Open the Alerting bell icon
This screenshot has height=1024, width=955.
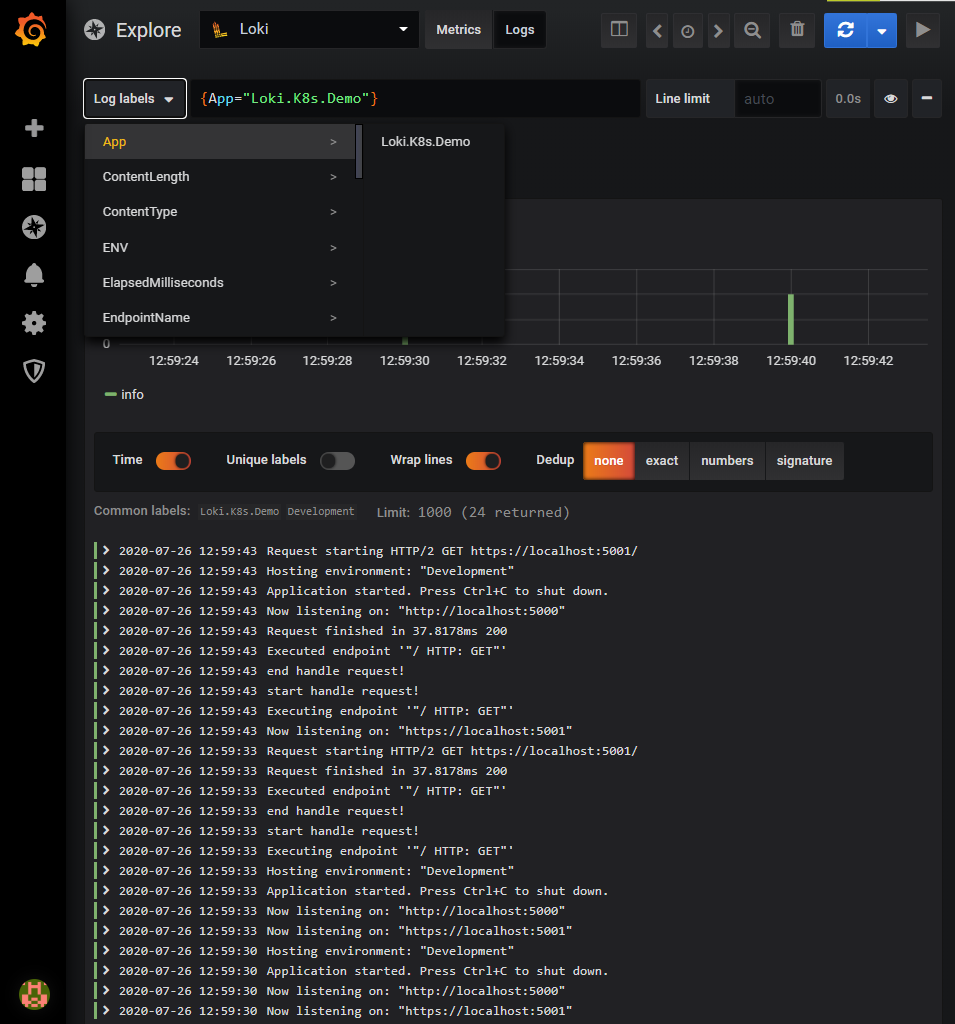(34, 275)
